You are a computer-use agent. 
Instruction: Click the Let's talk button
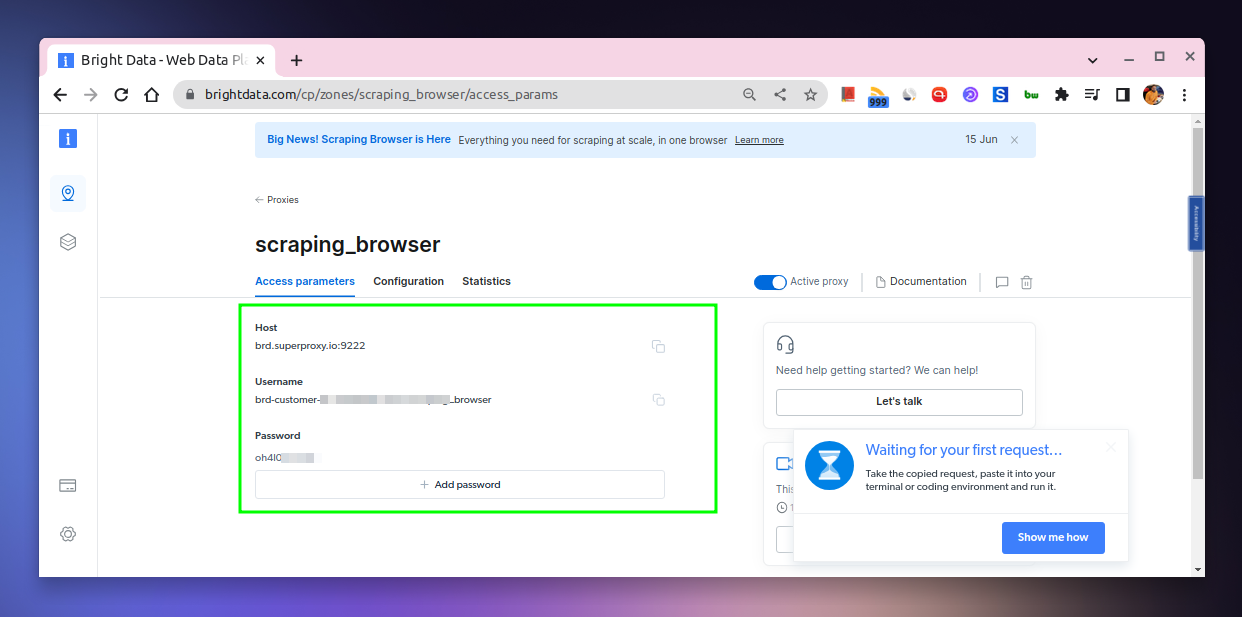tap(899, 402)
